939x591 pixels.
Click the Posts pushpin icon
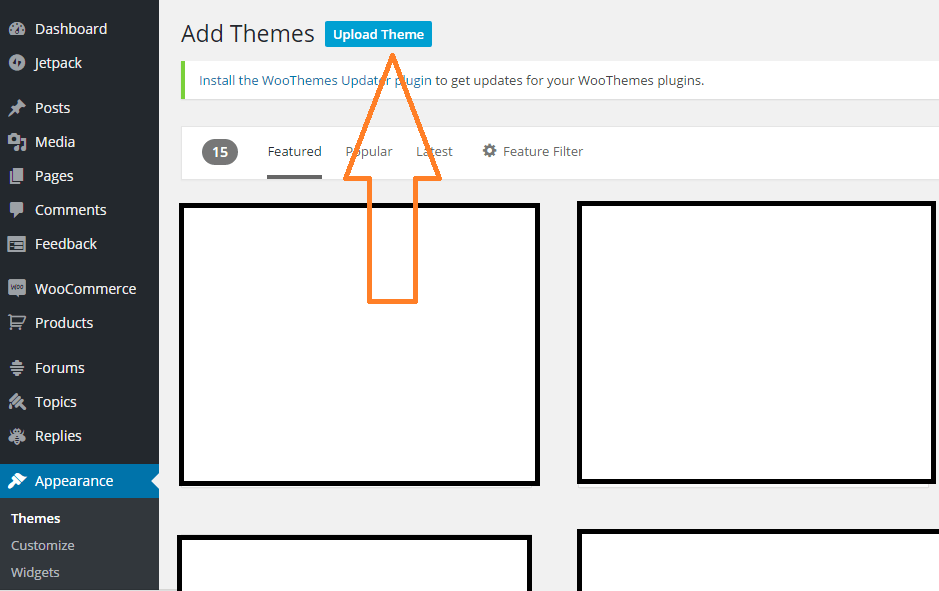[x=17, y=108]
